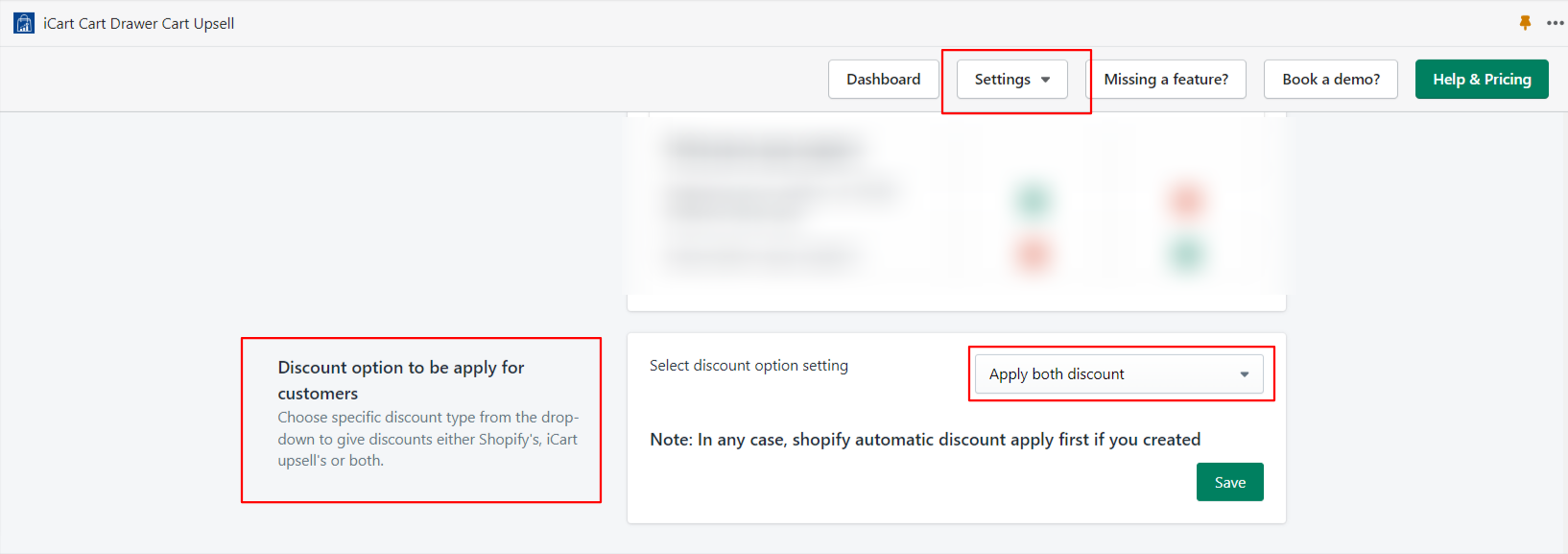This screenshot has width=1568, height=554.
Task: Open the Apply both discount selector
Action: (x=1119, y=374)
